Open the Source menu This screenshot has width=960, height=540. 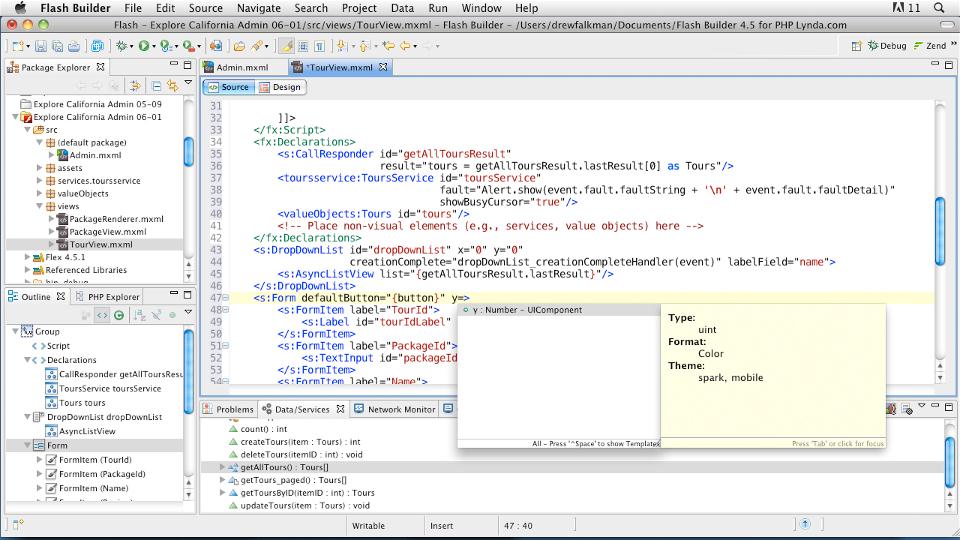click(205, 8)
